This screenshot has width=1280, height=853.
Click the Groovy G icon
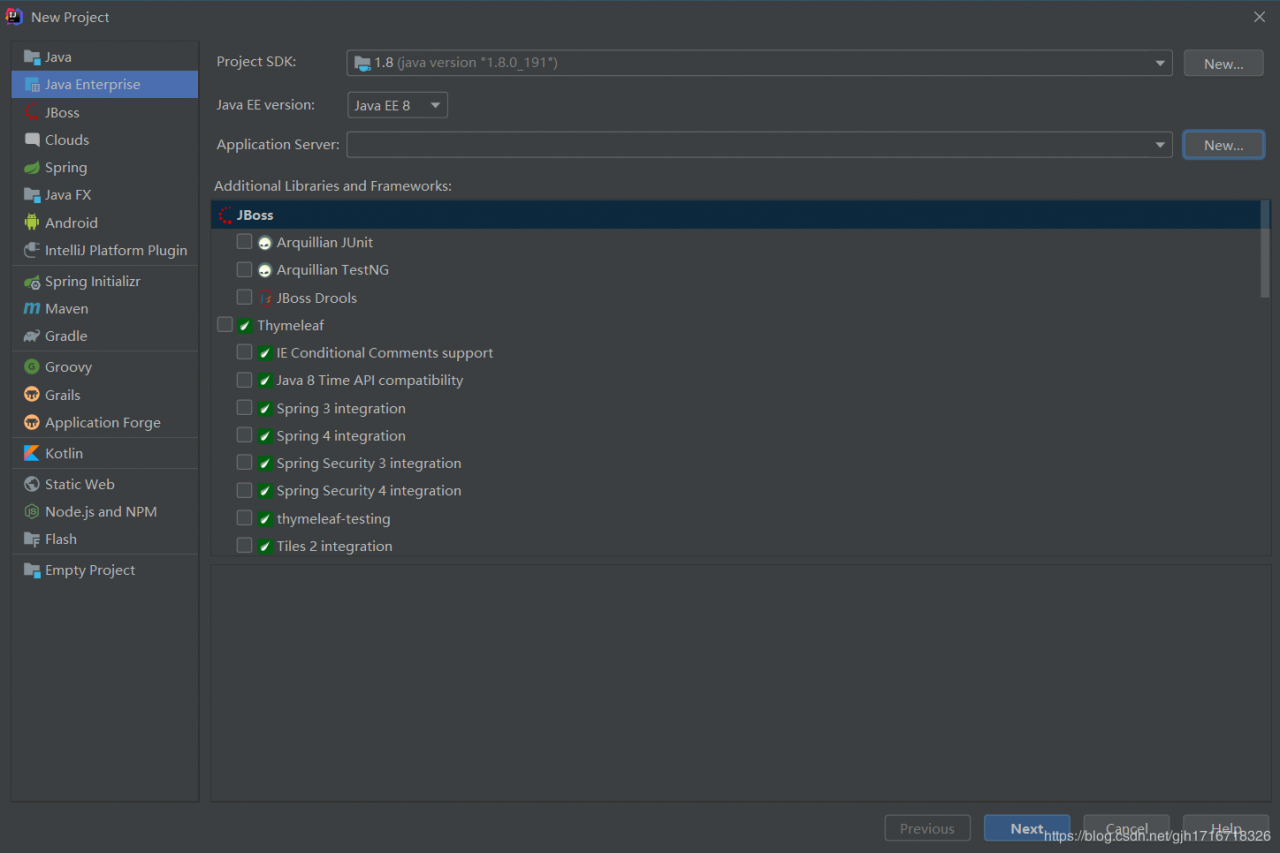pyautogui.click(x=32, y=367)
